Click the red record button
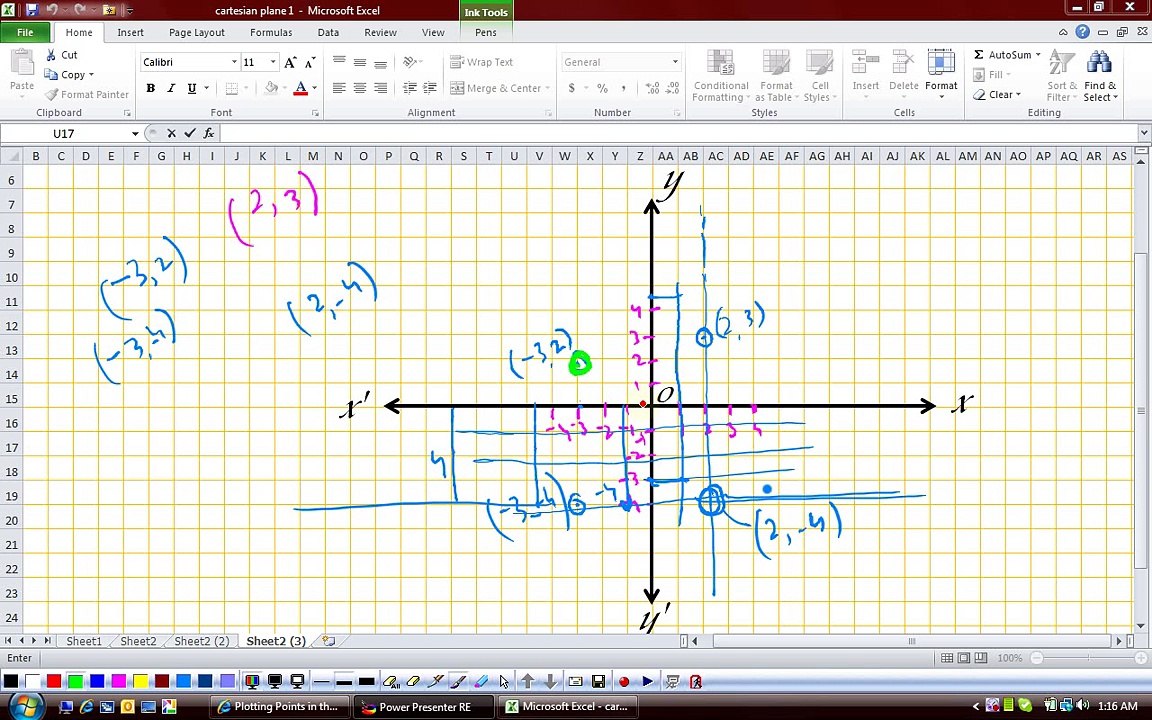Viewport: 1152px width, 720px height. tap(624, 682)
